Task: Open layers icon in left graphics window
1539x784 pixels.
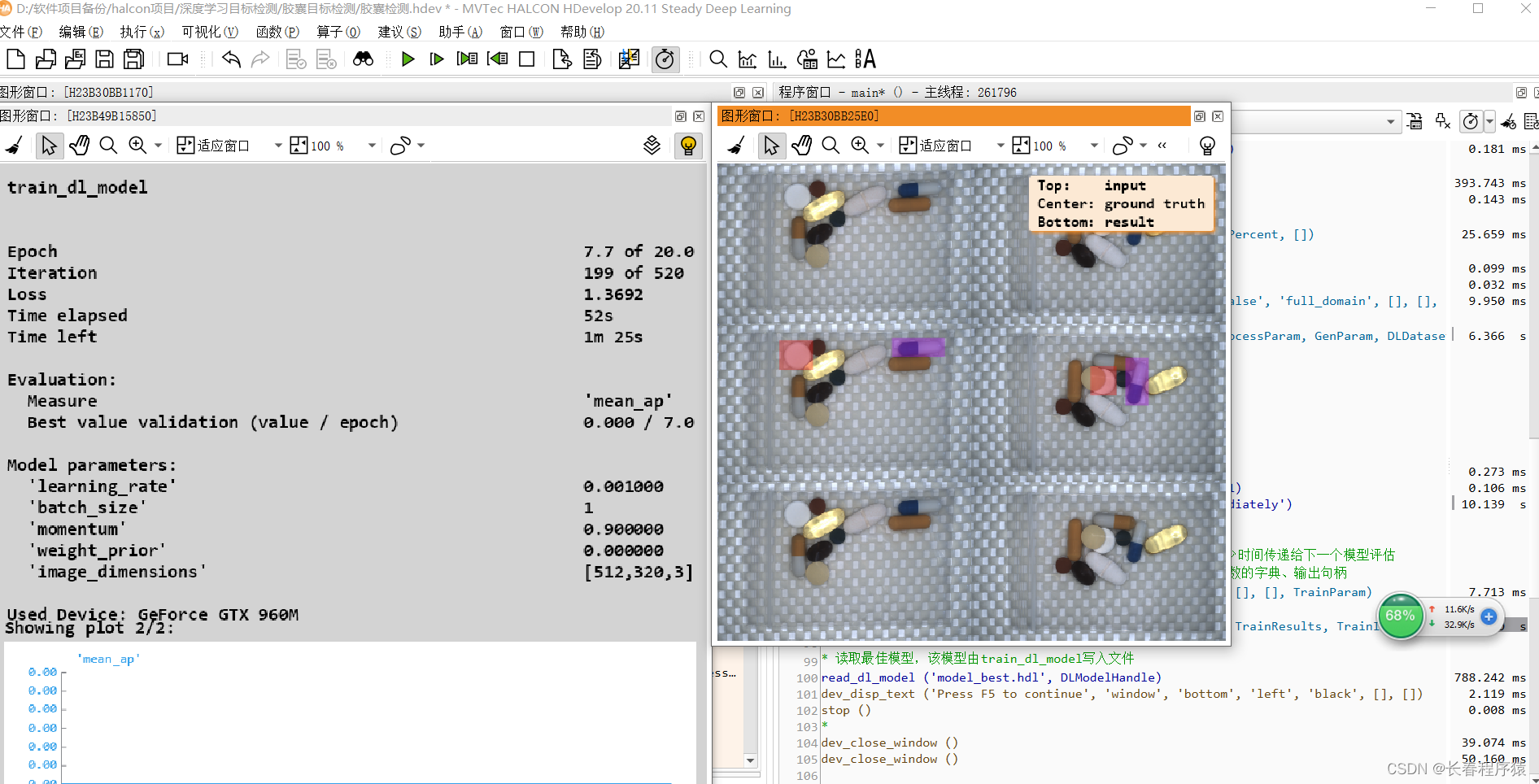Action: click(652, 146)
